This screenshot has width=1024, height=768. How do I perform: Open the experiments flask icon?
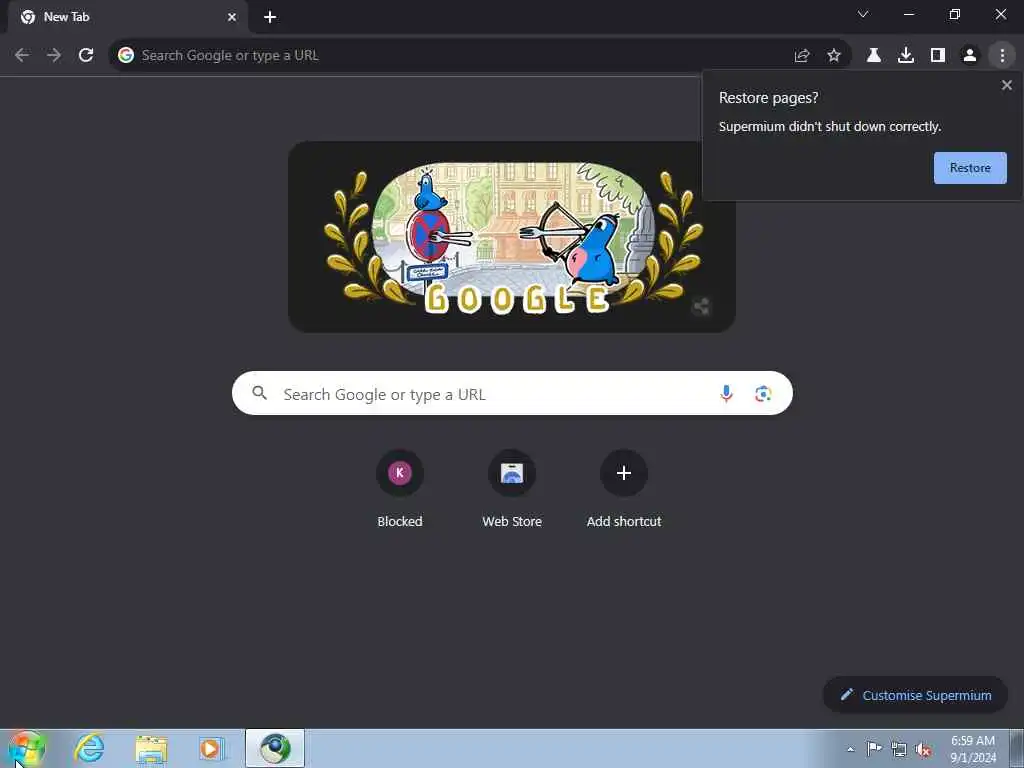[874, 56]
